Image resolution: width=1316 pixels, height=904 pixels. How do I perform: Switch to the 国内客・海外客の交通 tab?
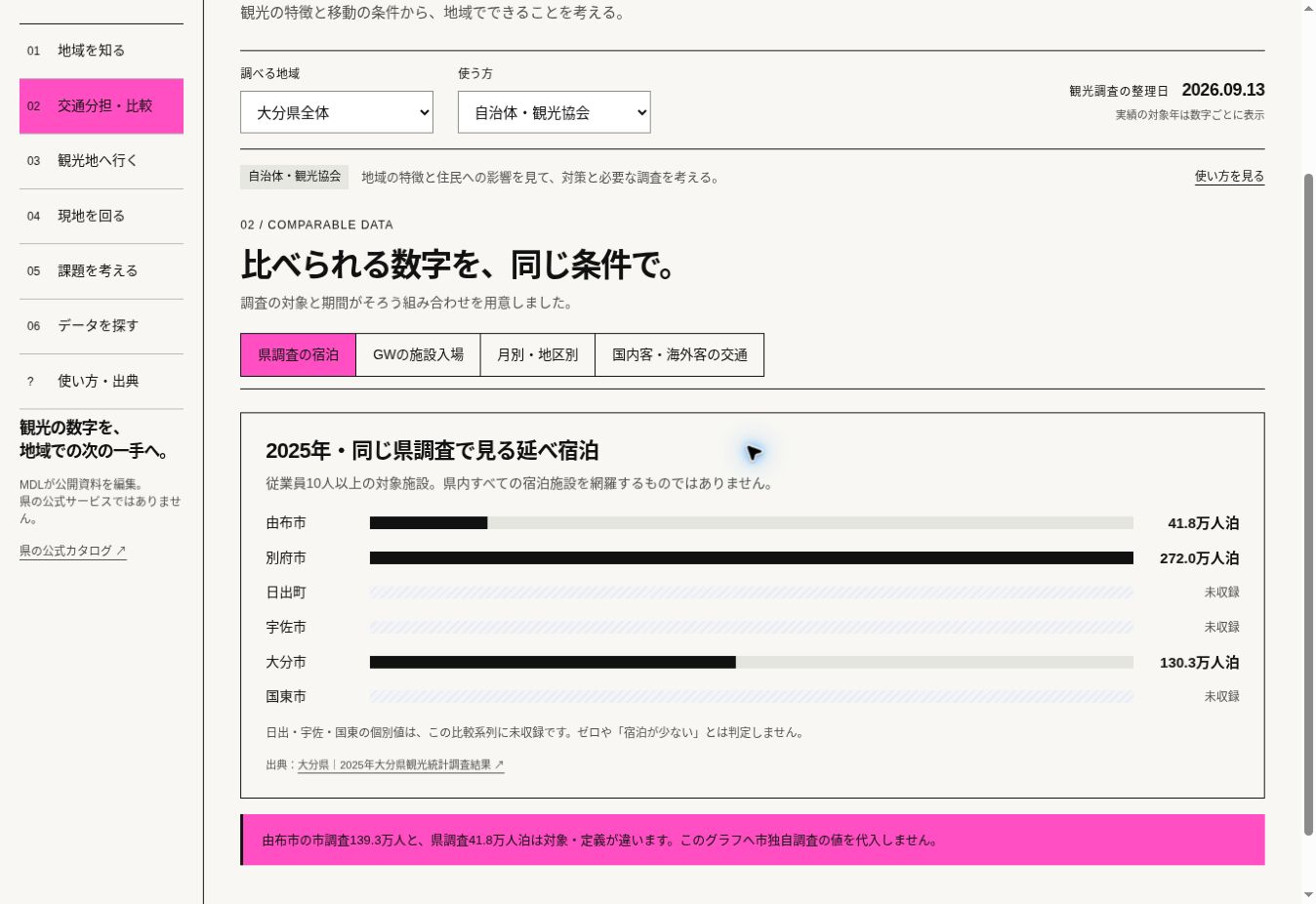point(679,355)
